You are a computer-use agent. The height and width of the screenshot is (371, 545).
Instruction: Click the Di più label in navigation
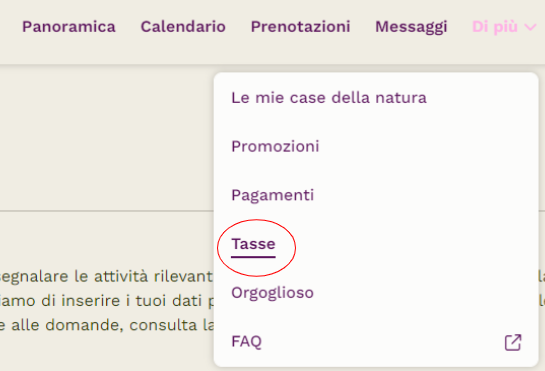tap(495, 27)
